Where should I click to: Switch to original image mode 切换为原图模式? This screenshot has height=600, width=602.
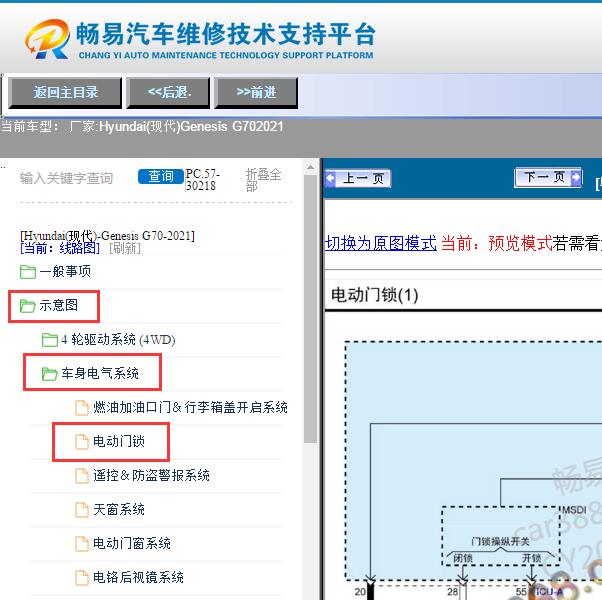[380, 243]
